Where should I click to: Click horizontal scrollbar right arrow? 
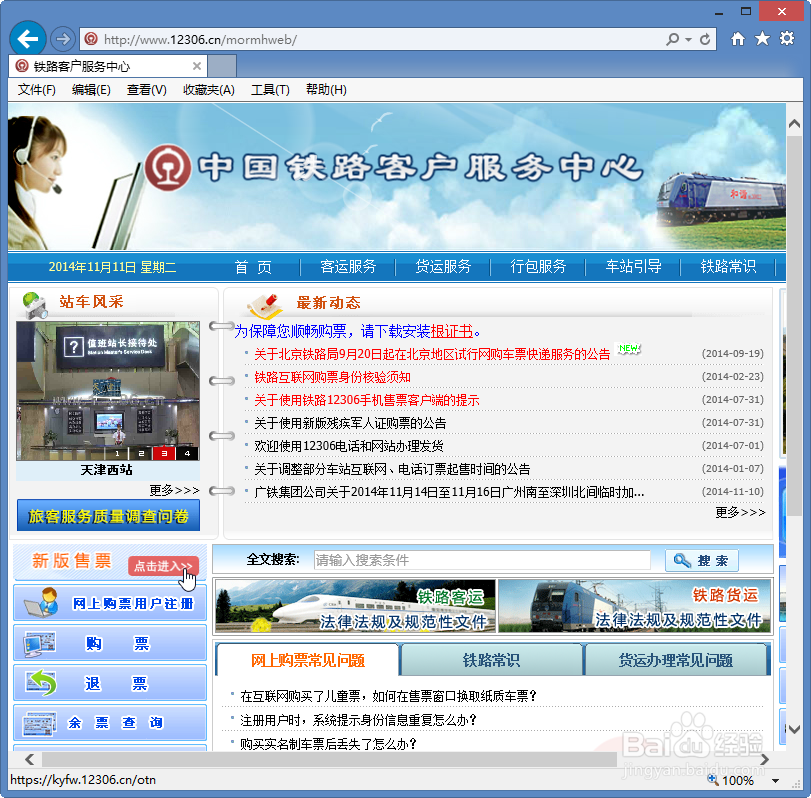[x=764, y=759]
